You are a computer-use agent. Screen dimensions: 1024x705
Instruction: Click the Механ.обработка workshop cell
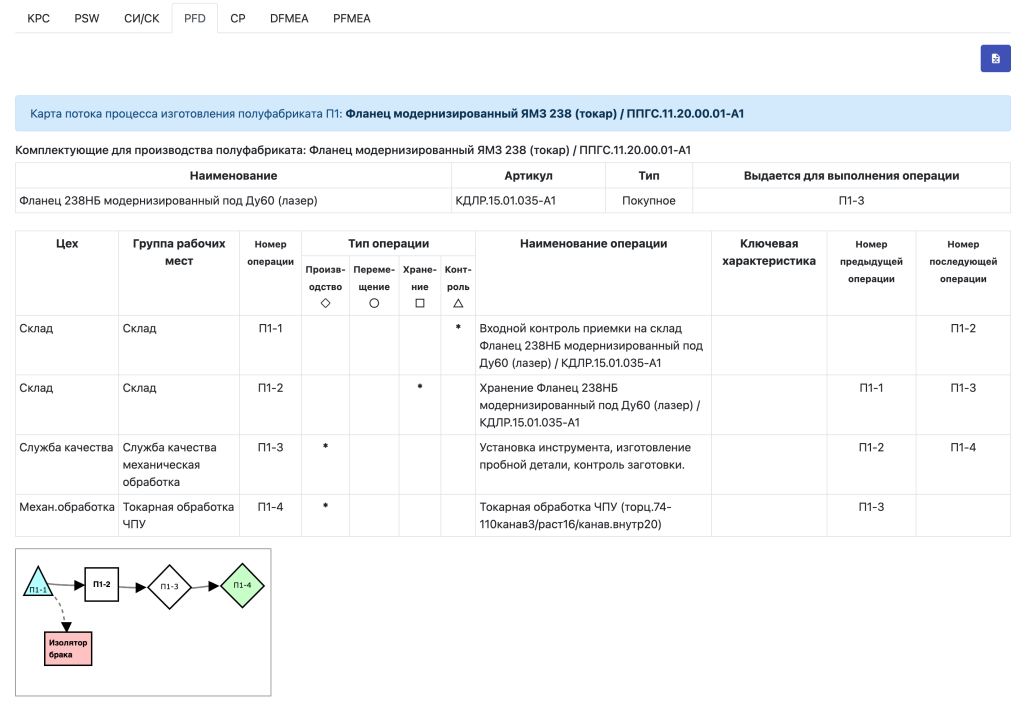(67, 515)
